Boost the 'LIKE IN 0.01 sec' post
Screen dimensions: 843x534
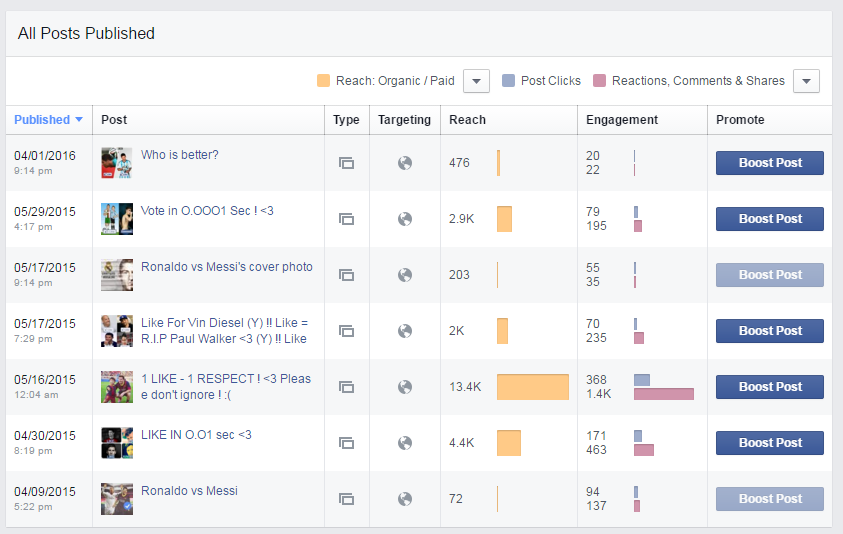(769, 443)
